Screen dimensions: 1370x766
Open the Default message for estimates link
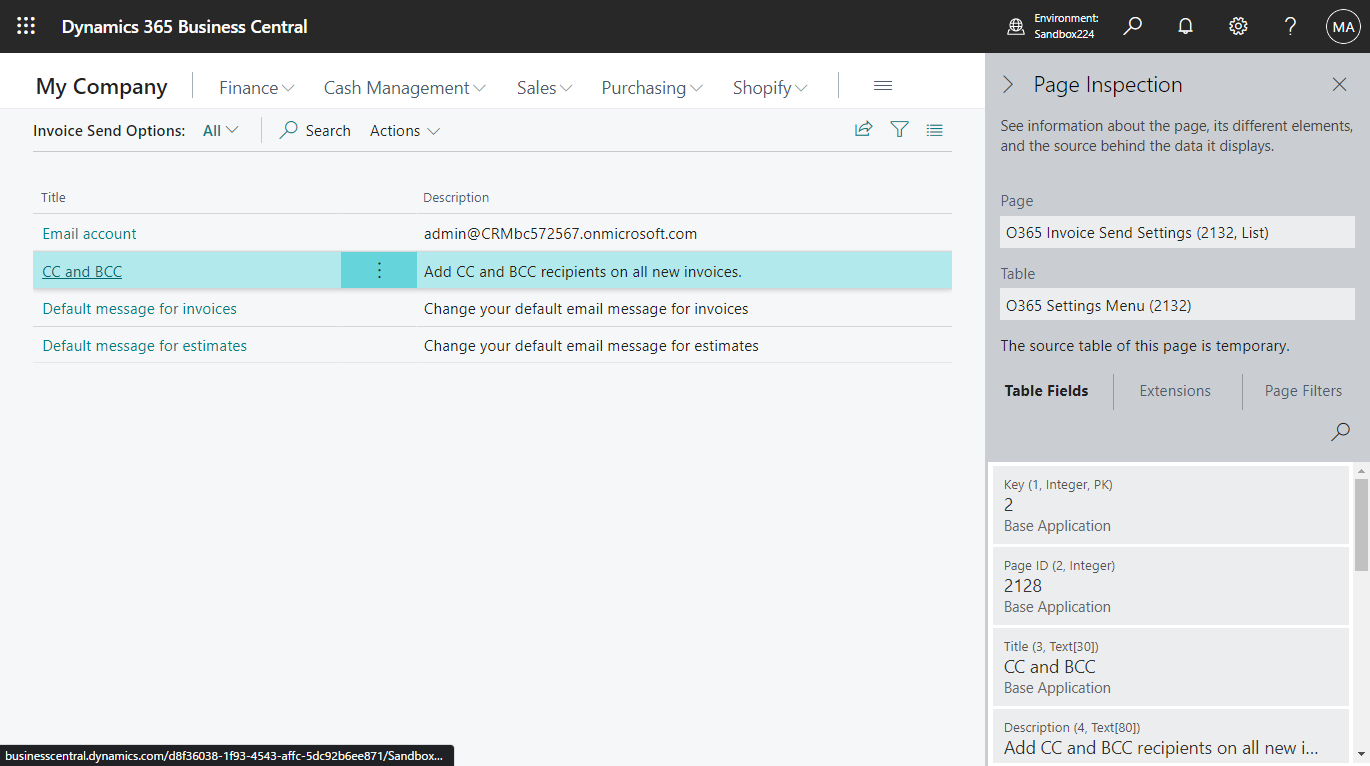coord(144,345)
